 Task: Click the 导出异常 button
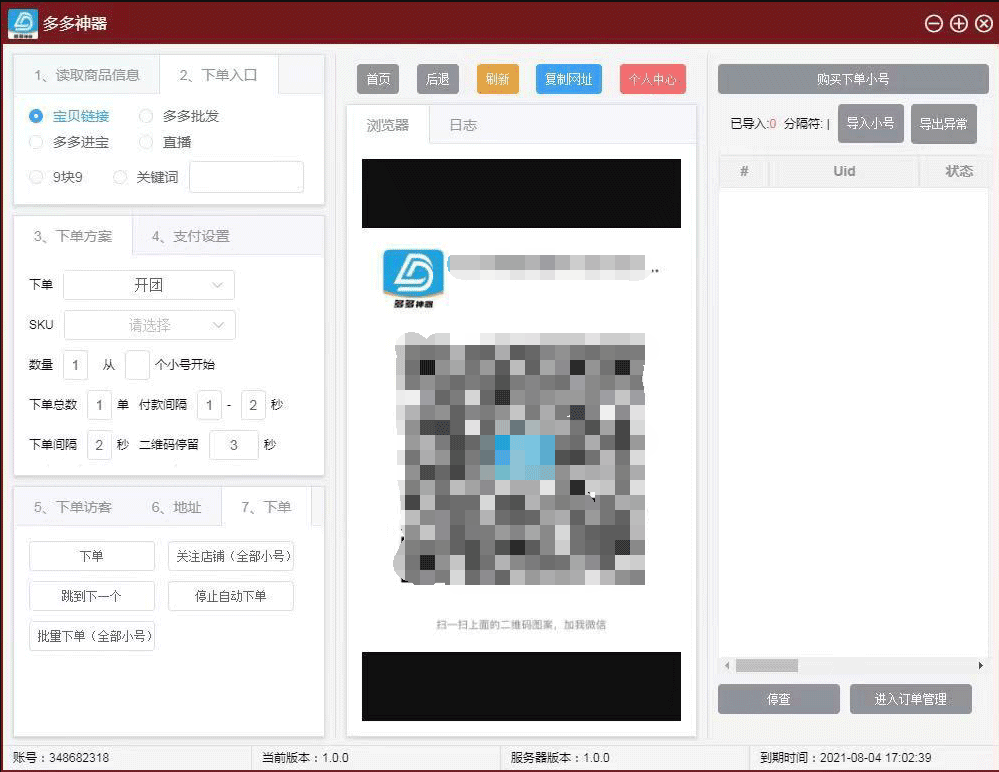944,123
